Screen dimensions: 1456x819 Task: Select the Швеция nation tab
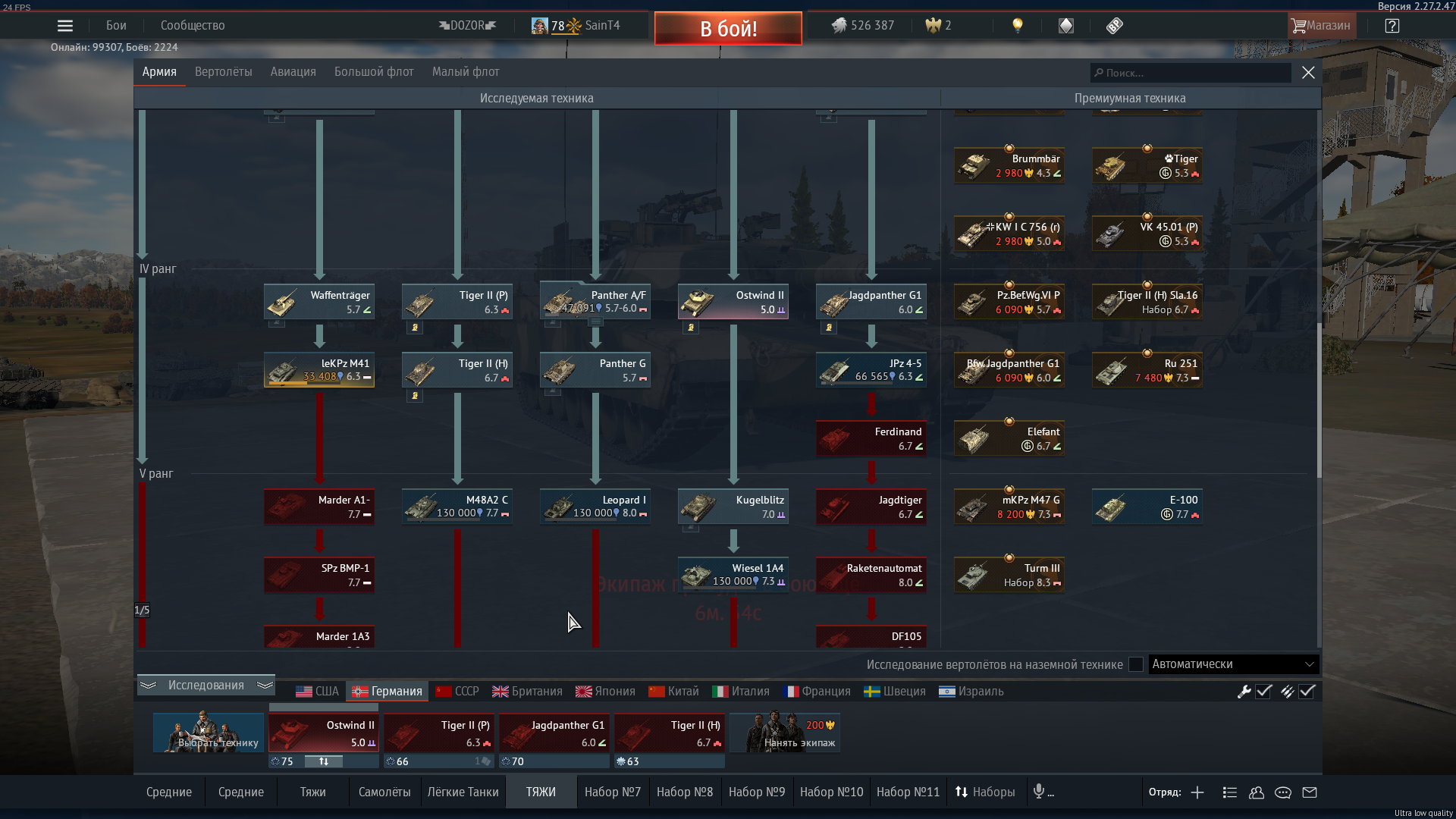click(895, 692)
